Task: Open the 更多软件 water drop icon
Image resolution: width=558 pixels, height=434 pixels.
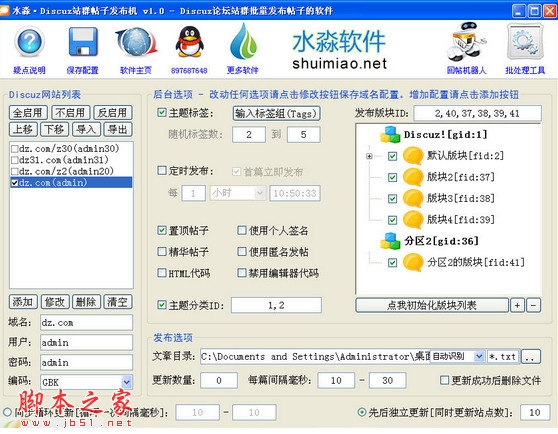Action: 243,41
